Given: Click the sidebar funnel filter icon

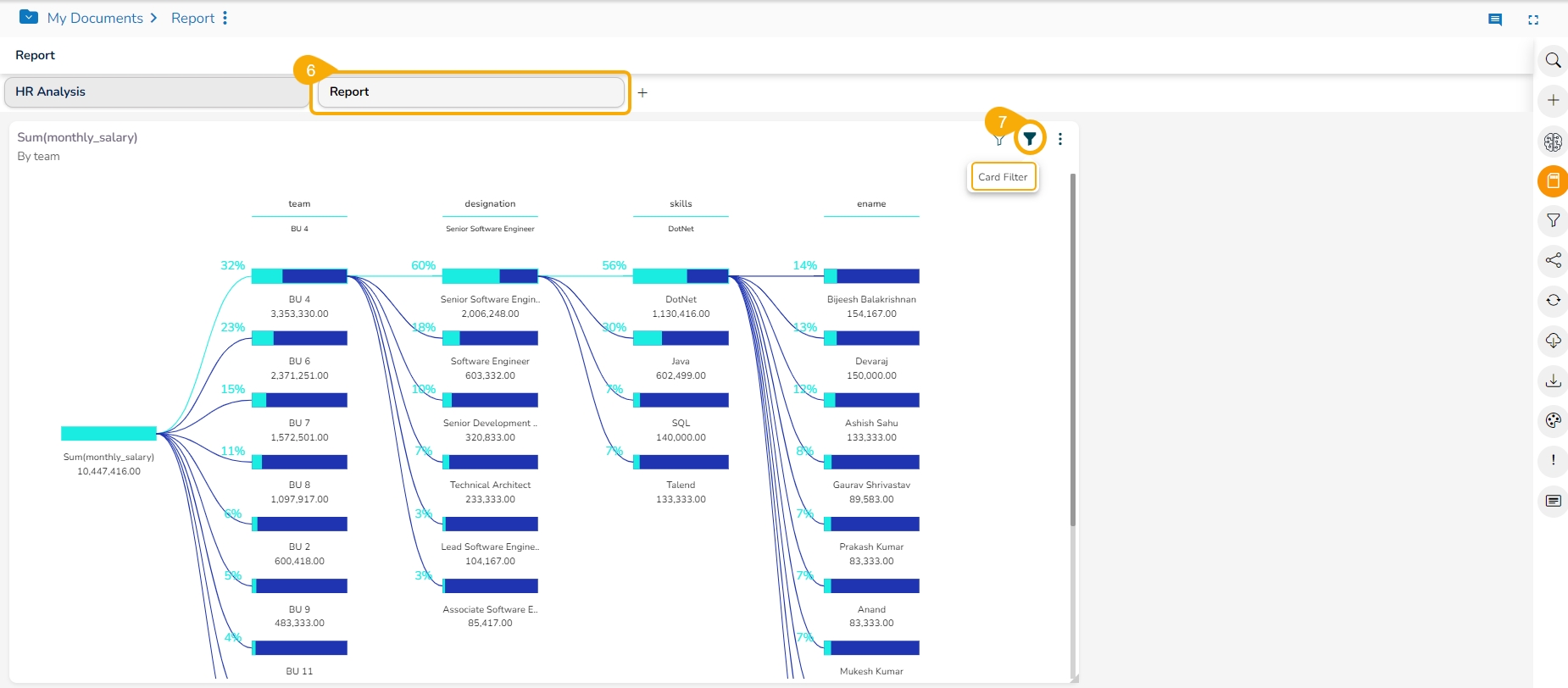Looking at the screenshot, I should [1553, 220].
